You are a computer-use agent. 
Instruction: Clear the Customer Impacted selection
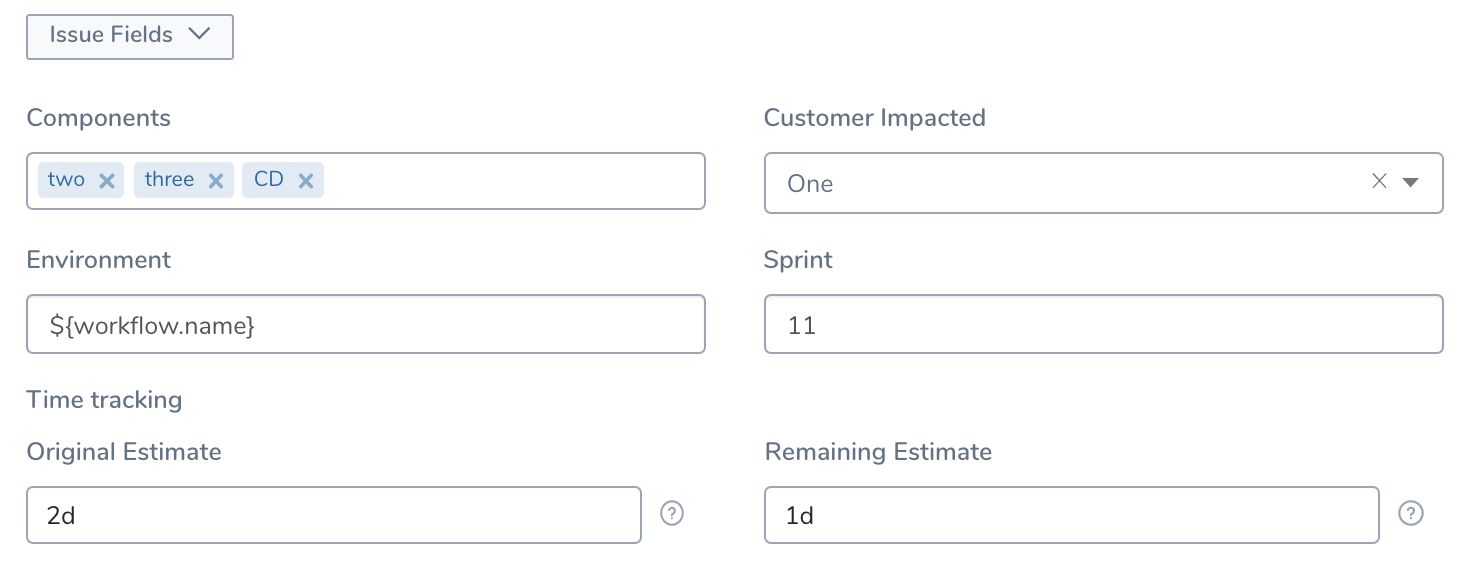coord(1379,182)
